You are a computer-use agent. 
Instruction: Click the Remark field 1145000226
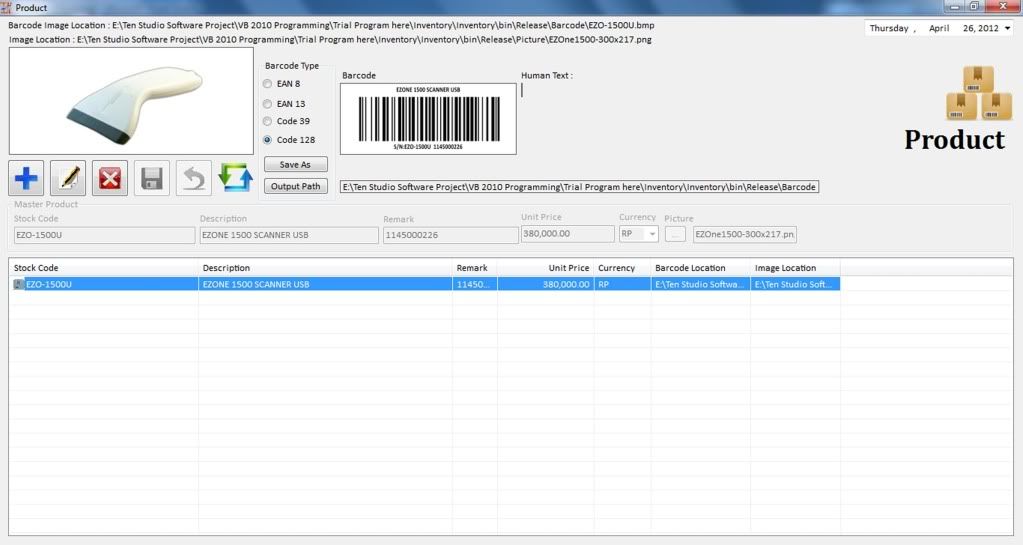pyautogui.click(x=450, y=235)
